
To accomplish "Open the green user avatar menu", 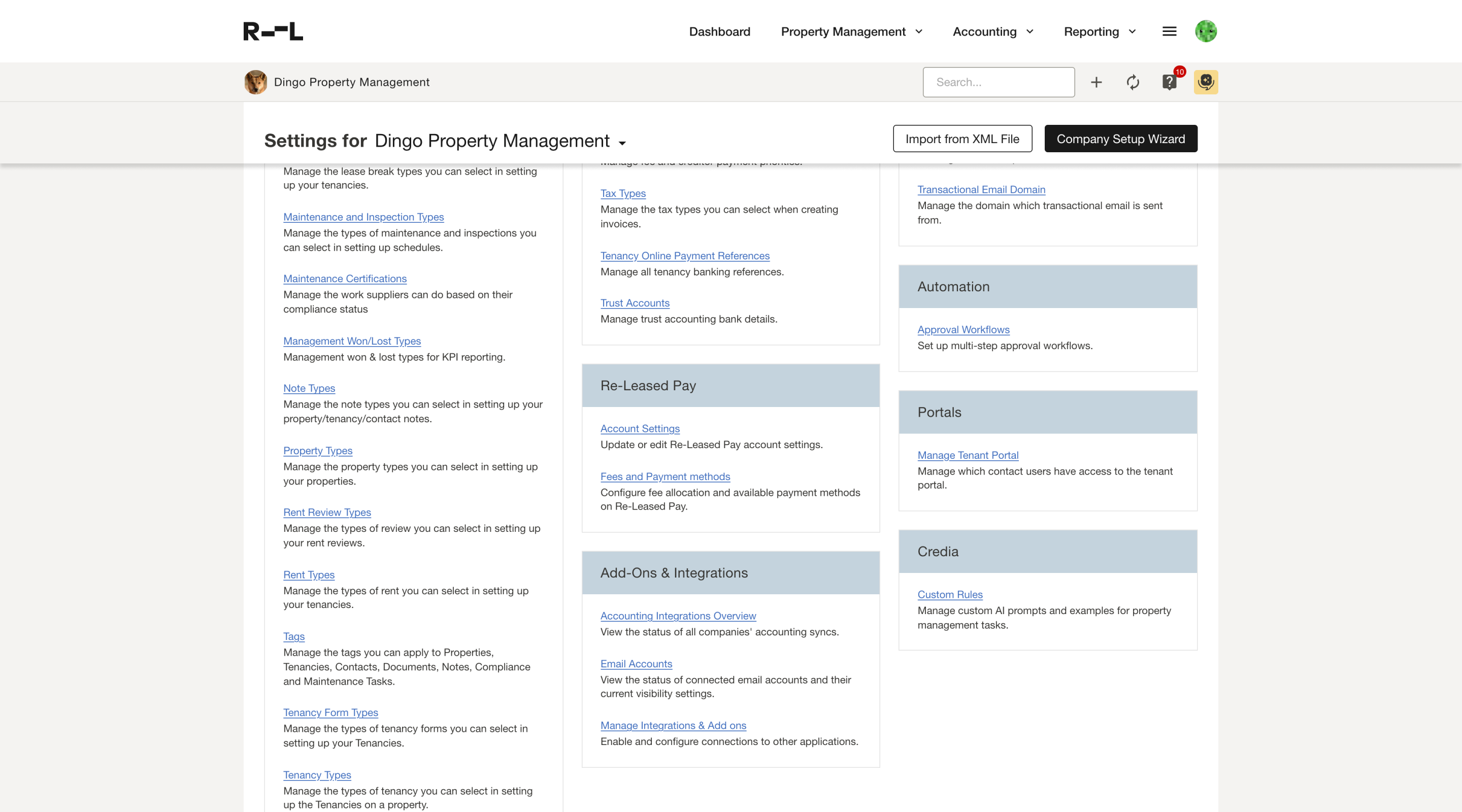I will pos(1206,31).
